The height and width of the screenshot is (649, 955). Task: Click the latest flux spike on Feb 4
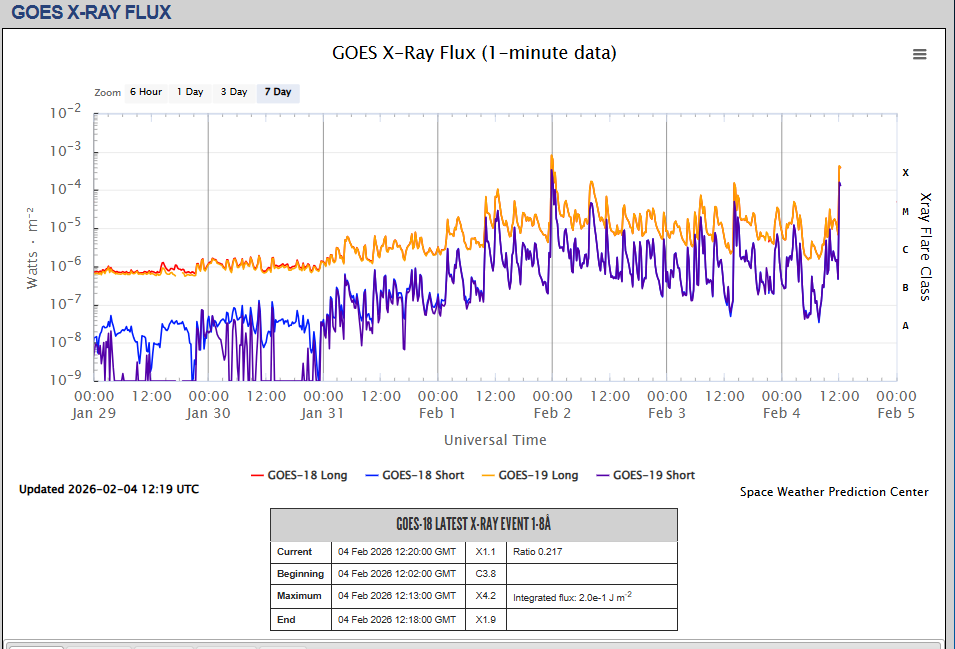(839, 168)
